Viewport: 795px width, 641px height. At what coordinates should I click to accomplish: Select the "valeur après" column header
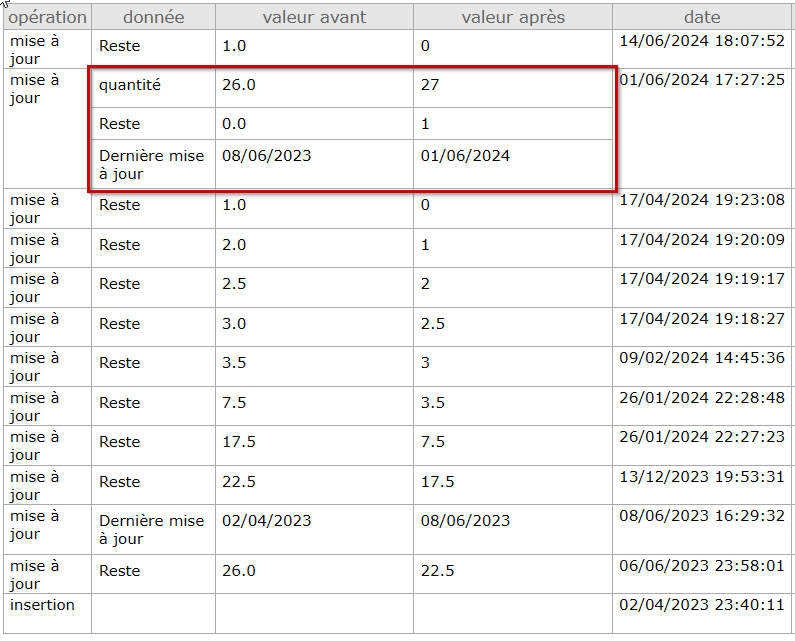512,17
